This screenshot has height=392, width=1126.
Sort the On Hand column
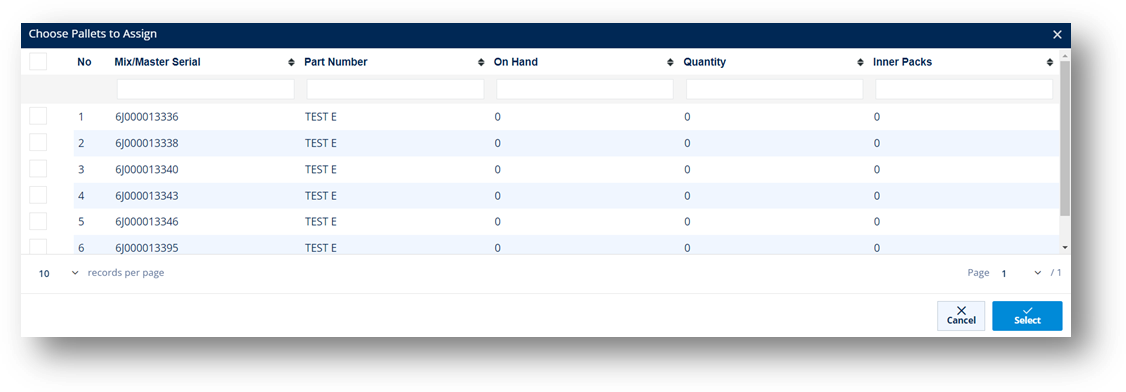pos(671,62)
